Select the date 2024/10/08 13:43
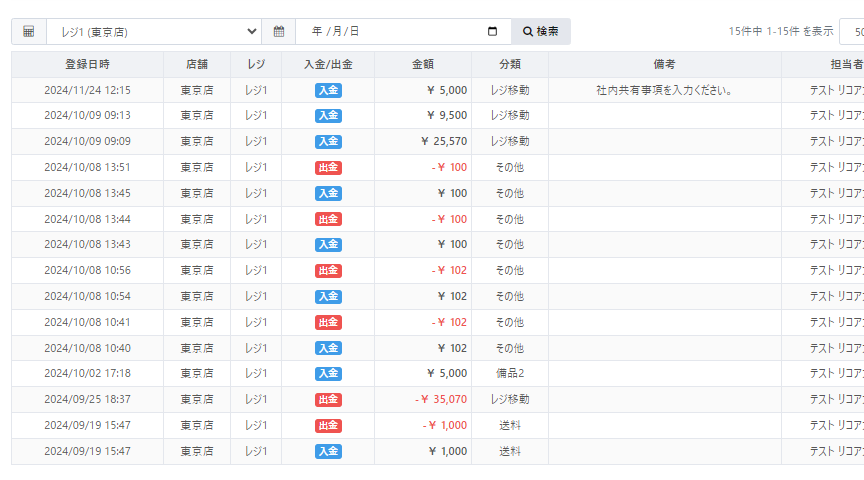Screen dimensions: 864x480 (x=87, y=244)
